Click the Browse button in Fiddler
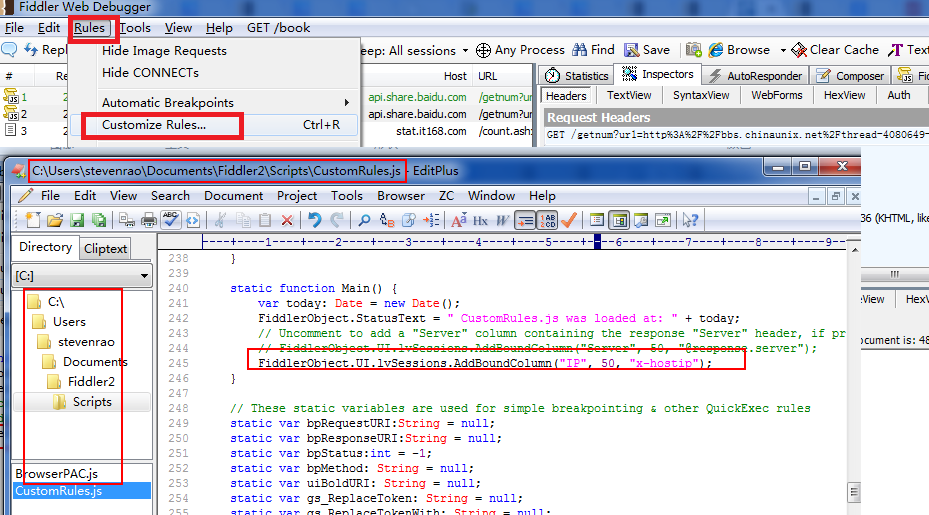Image resolution: width=929 pixels, height=515 pixels. [x=739, y=50]
